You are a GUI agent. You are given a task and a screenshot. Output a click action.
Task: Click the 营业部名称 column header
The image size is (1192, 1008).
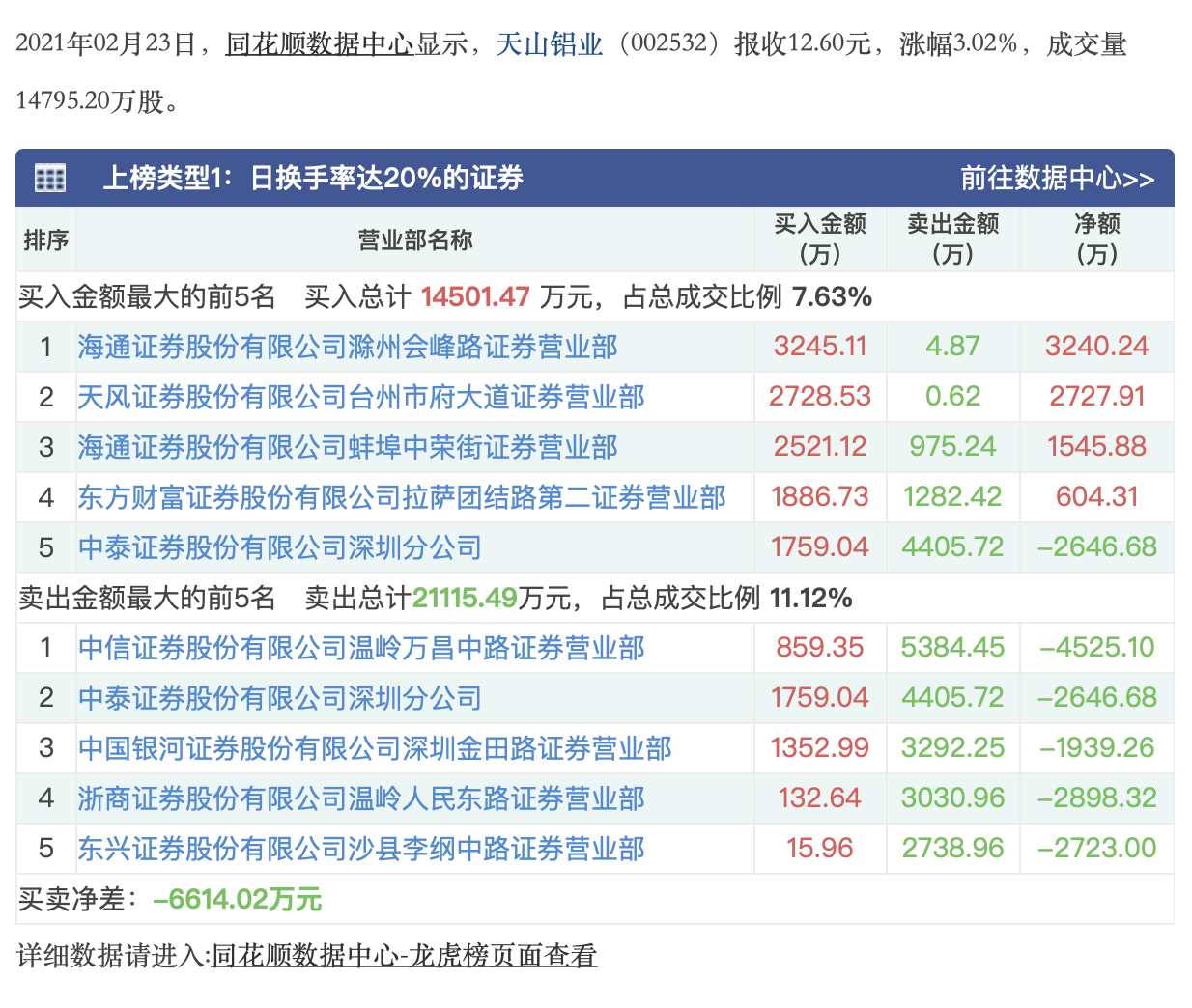point(415,239)
